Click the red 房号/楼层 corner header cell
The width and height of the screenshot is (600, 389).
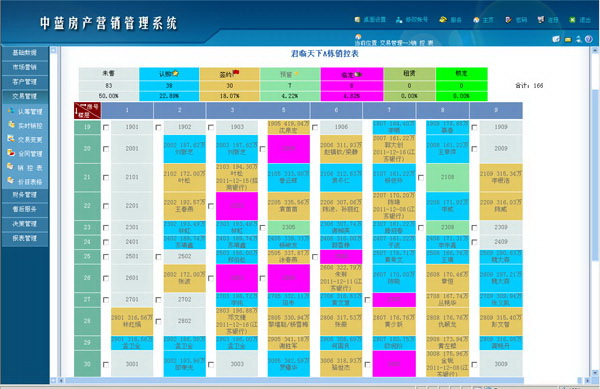[x=88, y=110]
